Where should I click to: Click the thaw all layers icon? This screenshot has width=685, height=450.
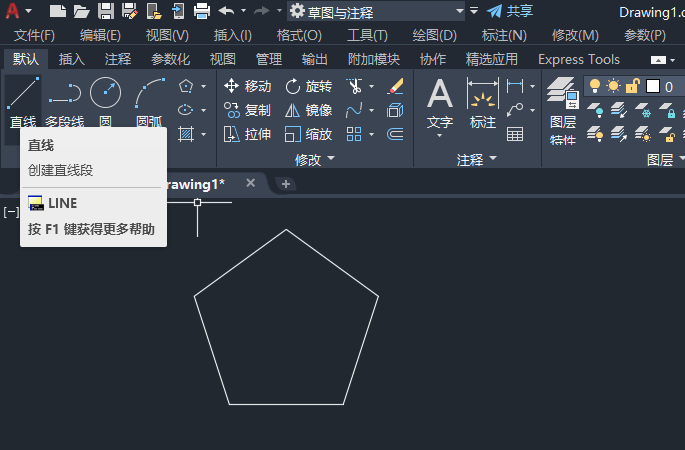(x=643, y=134)
